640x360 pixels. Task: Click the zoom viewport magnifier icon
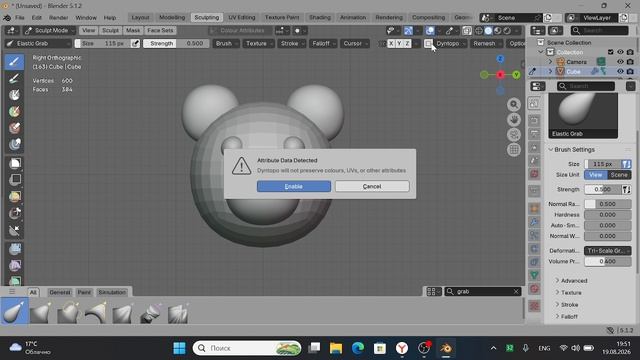point(514,105)
